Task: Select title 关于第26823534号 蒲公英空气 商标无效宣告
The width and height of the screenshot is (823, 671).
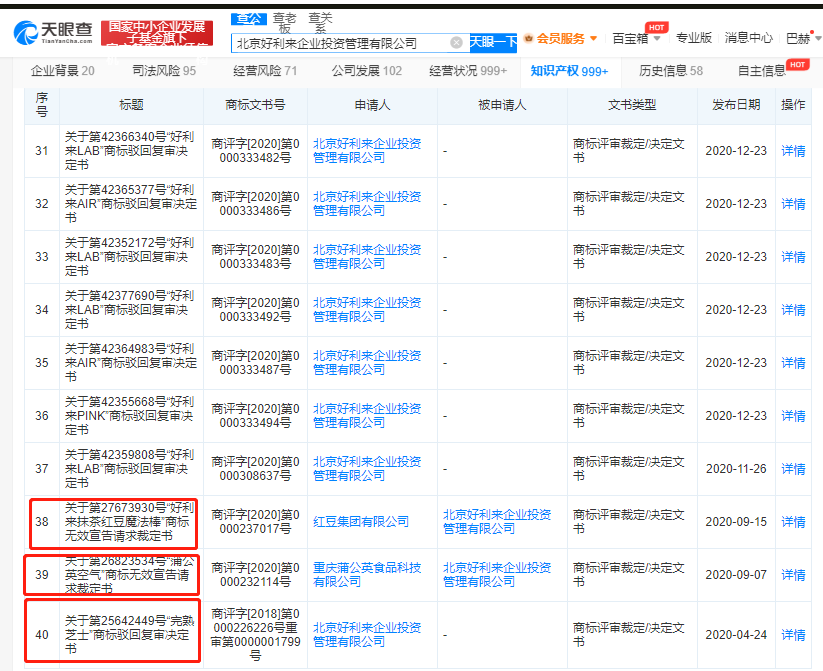Action: click(x=130, y=575)
